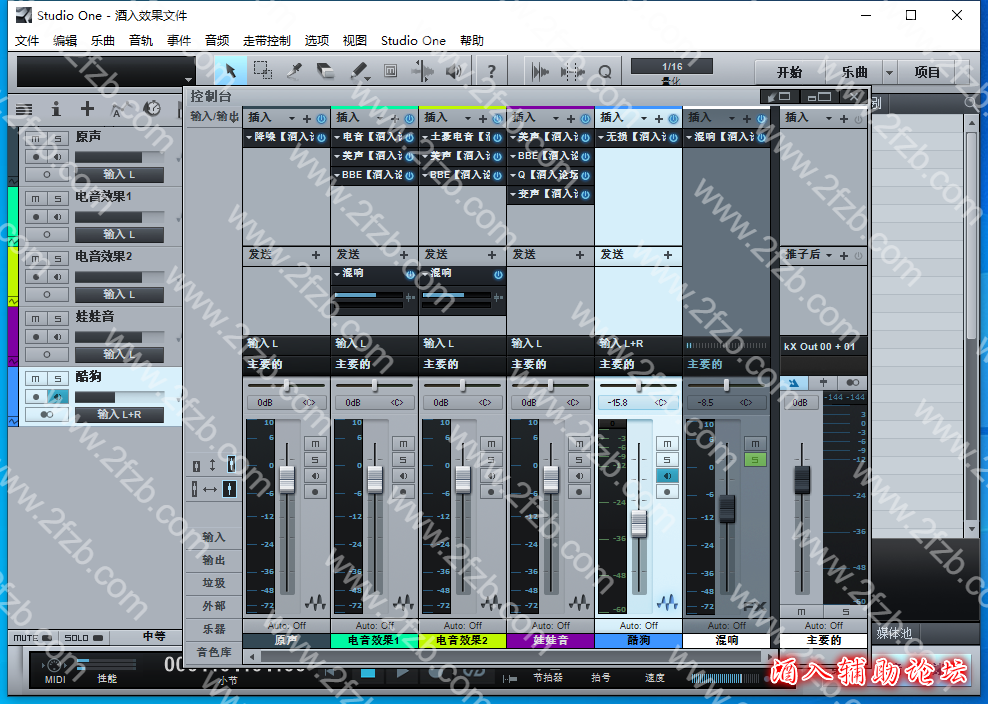Select the Paint pencil tool
988x704 pixels.
(359, 71)
